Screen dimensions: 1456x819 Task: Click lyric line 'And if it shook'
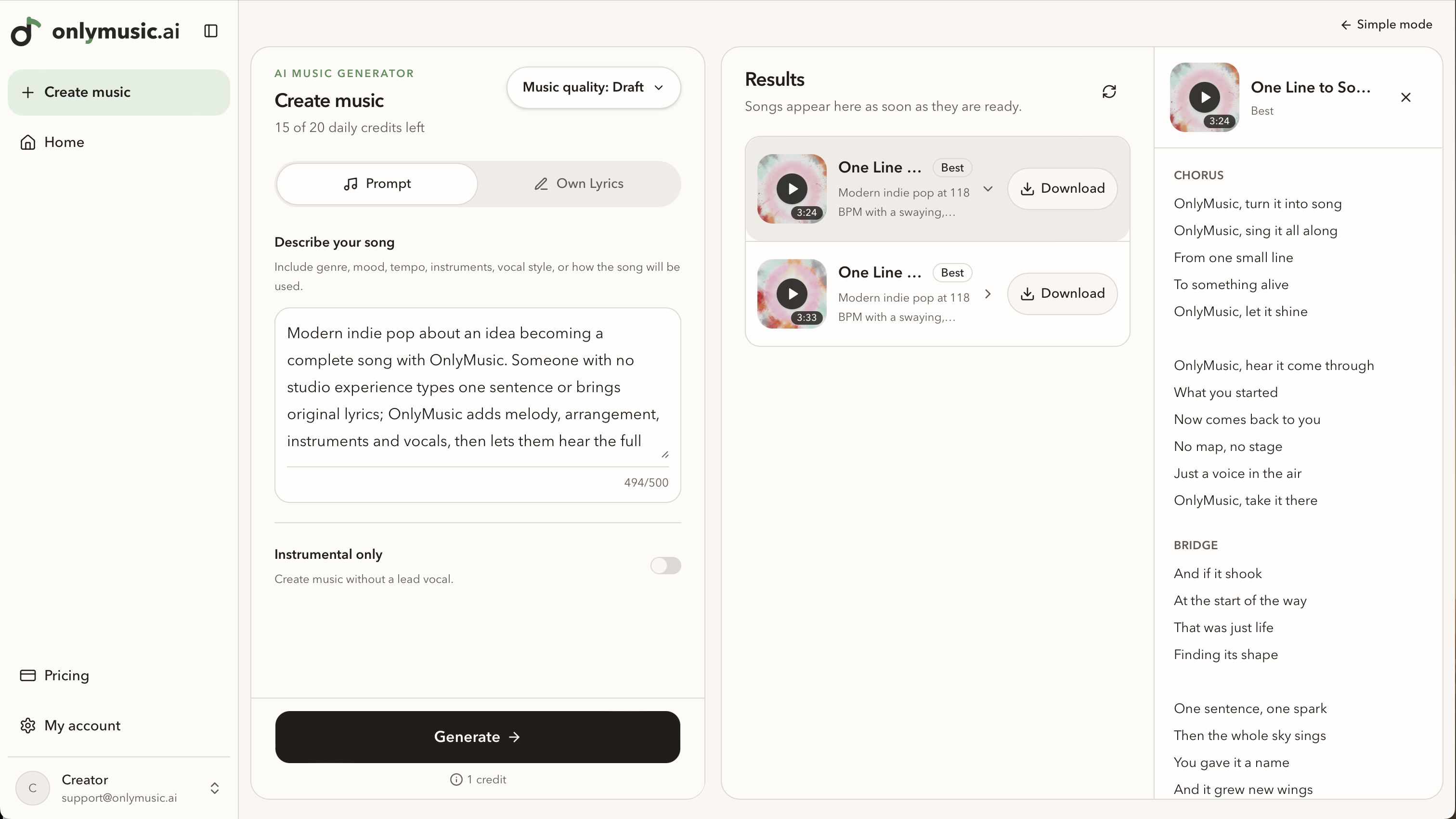(1218, 573)
